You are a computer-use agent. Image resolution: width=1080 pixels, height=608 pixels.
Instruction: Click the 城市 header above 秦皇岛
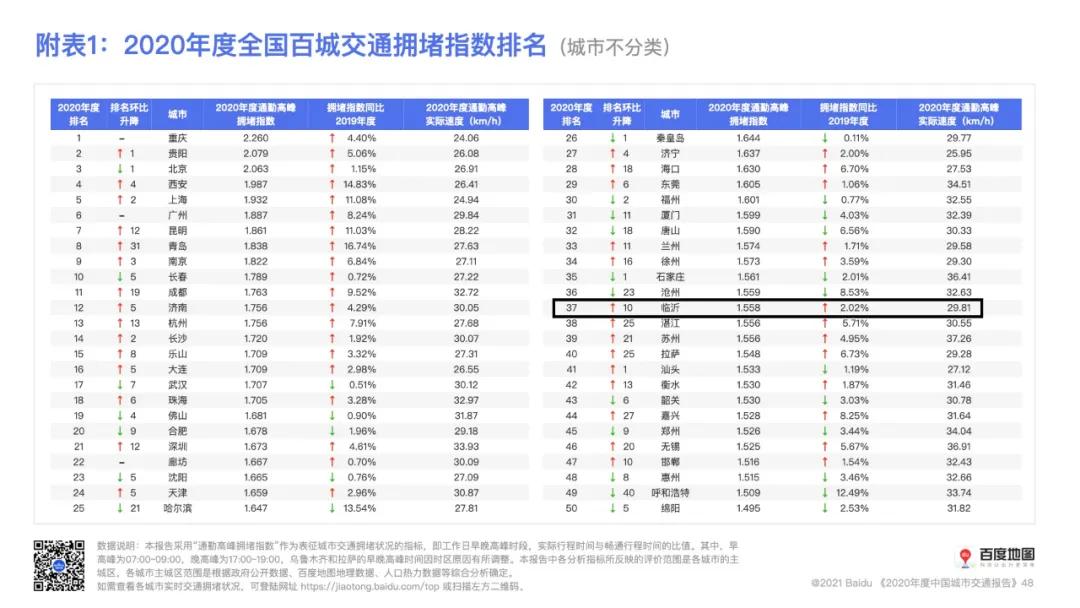coord(670,114)
